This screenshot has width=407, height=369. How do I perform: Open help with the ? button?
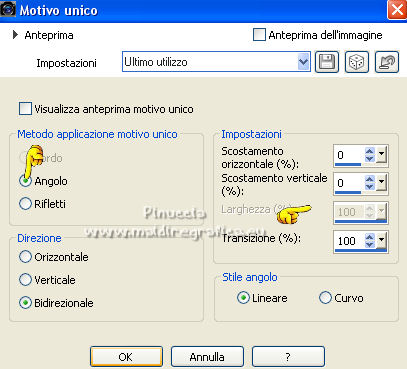(288, 357)
